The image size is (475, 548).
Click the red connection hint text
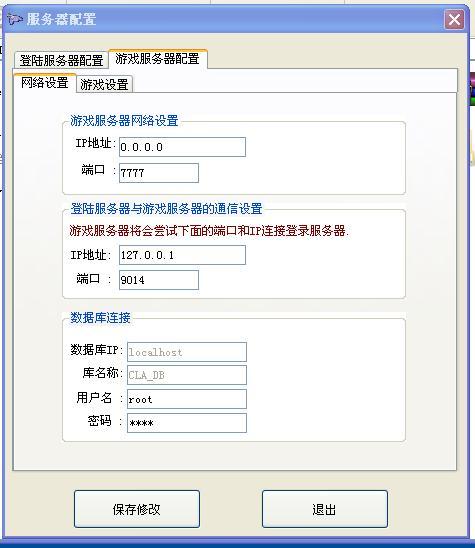[209, 231]
